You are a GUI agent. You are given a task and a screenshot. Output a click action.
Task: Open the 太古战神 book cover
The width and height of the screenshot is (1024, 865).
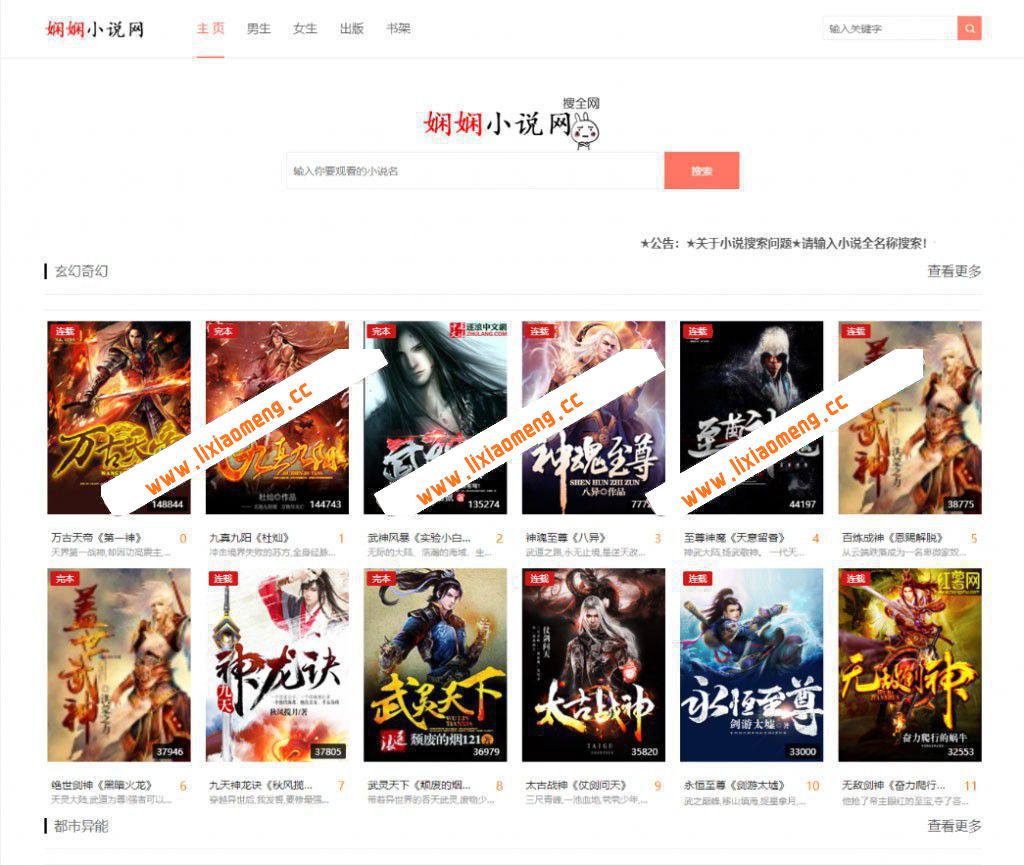point(593,665)
